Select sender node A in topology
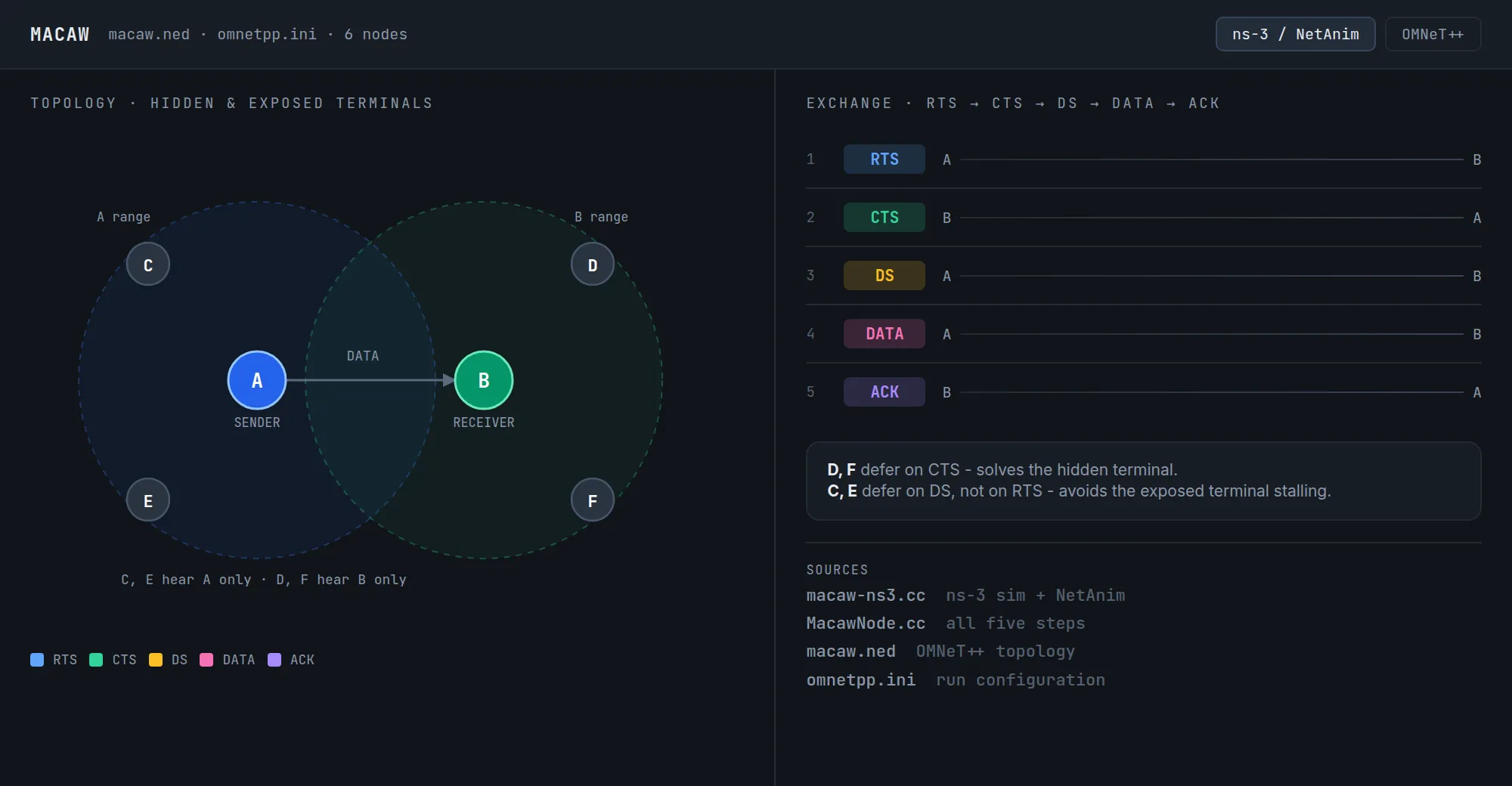The image size is (1512, 786). pyautogui.click(x=257, y=380)
